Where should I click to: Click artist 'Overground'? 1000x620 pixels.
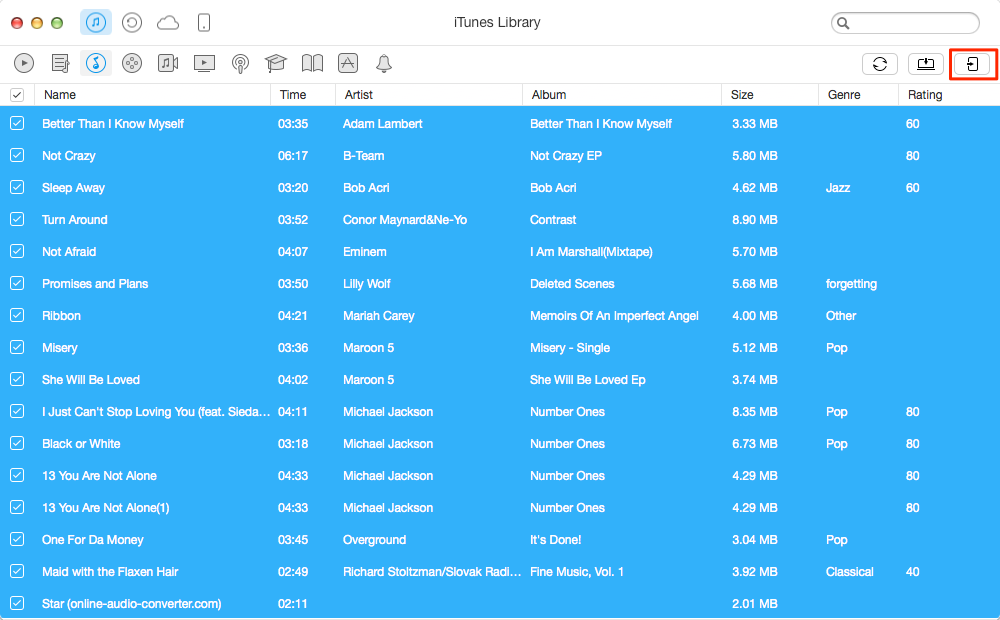point(374,540)
